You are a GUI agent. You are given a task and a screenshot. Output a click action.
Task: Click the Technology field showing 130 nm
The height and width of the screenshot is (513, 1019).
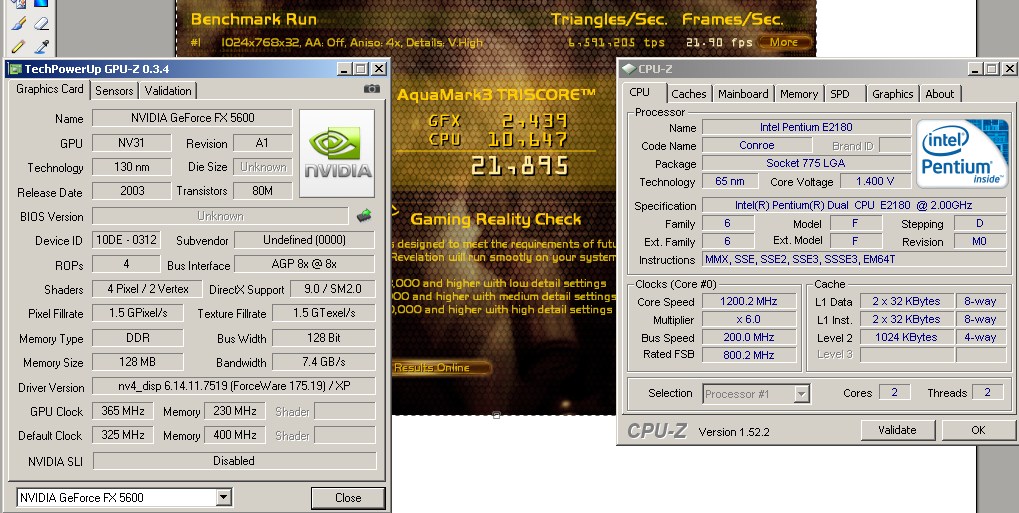(x=131, y=166)
